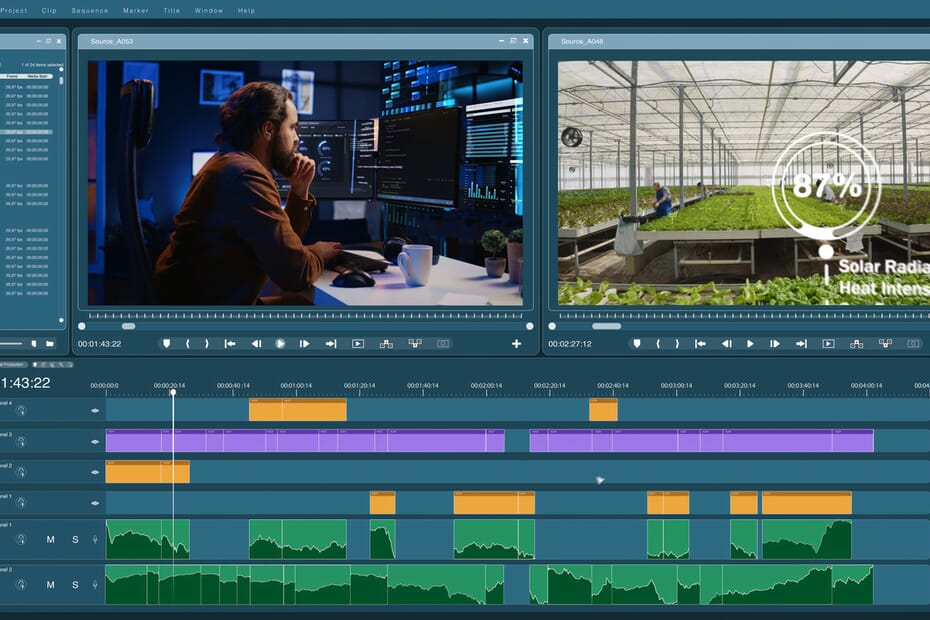Solo audio channel 2 with S button
This screenshot has width=930, height=620.
tap(75, 585)
